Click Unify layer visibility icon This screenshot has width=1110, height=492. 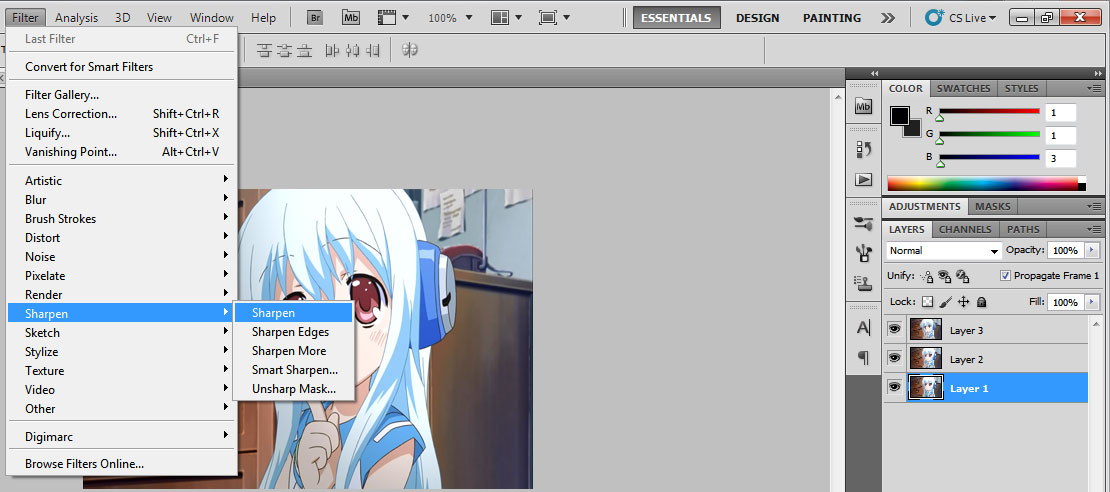[x=944, y=276]
